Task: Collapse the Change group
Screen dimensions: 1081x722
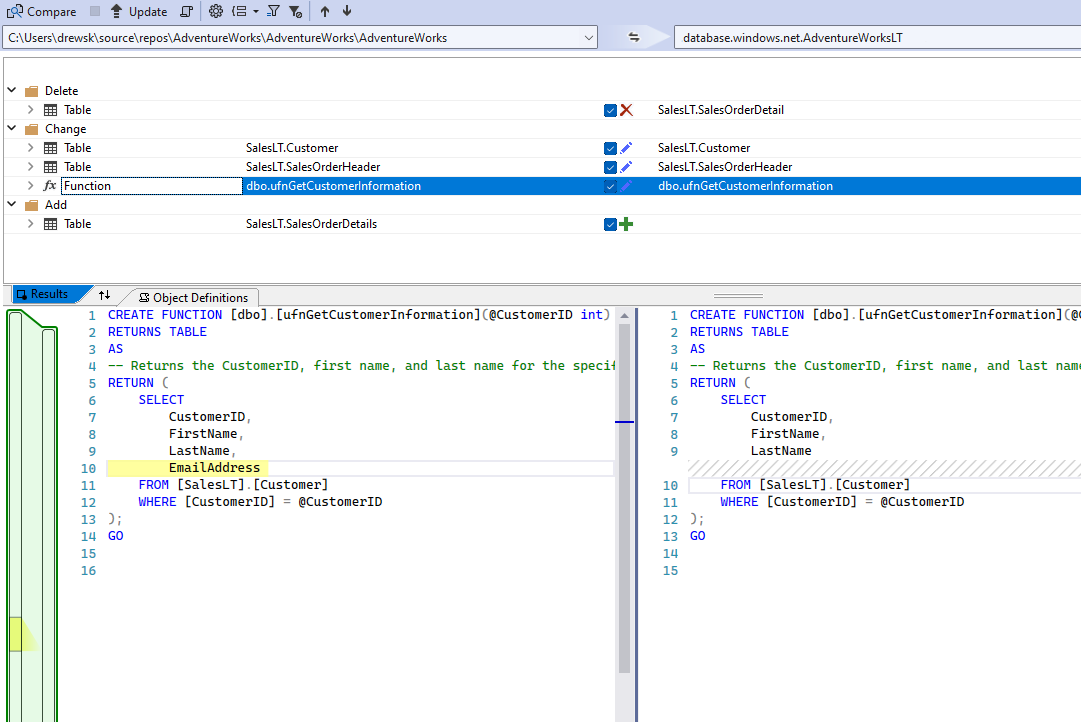Action: (x=11, y=128)
